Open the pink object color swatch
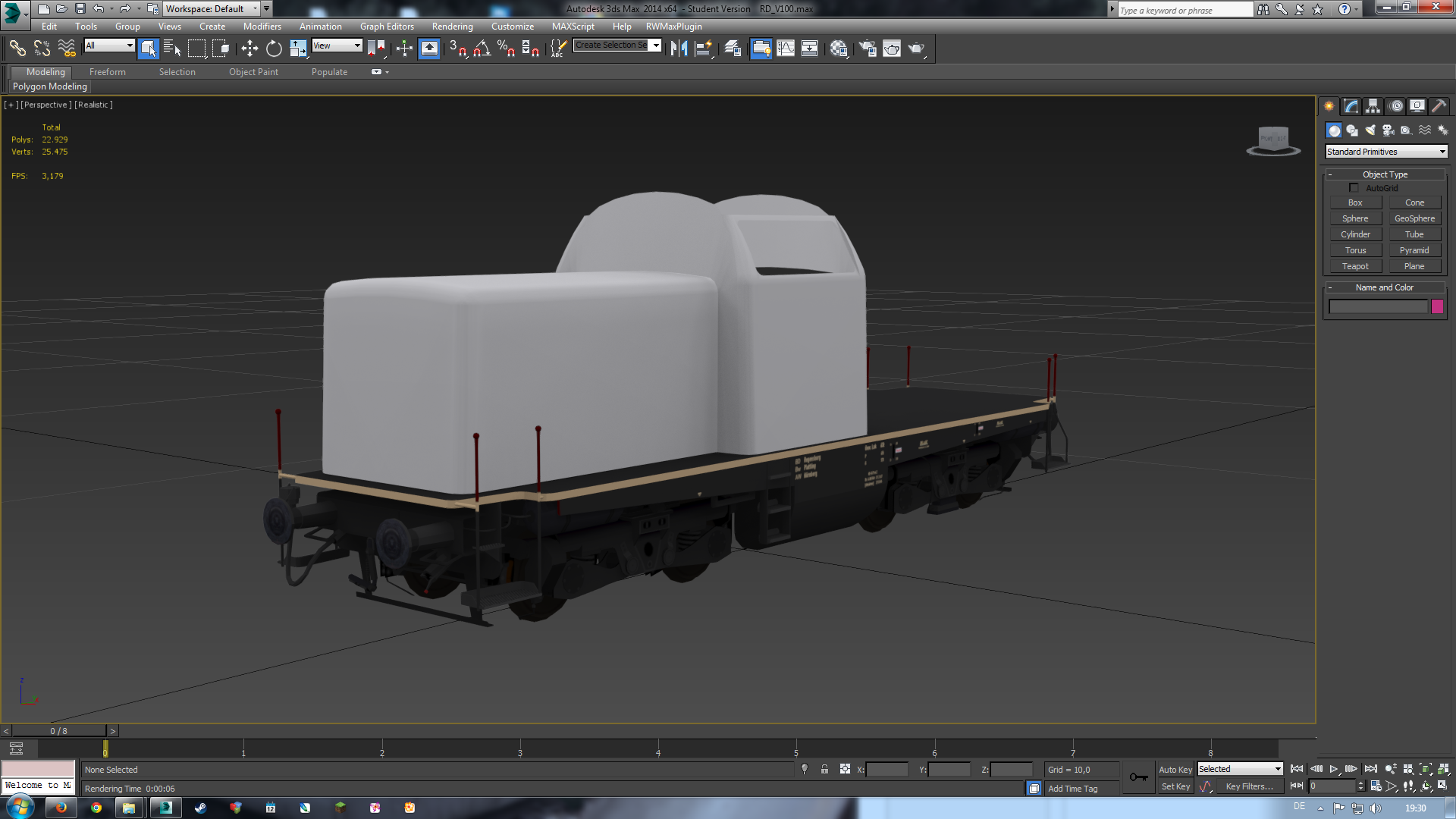This screenshot has height=819, width=1456. pyautogui.click(x=1437, y=306)
